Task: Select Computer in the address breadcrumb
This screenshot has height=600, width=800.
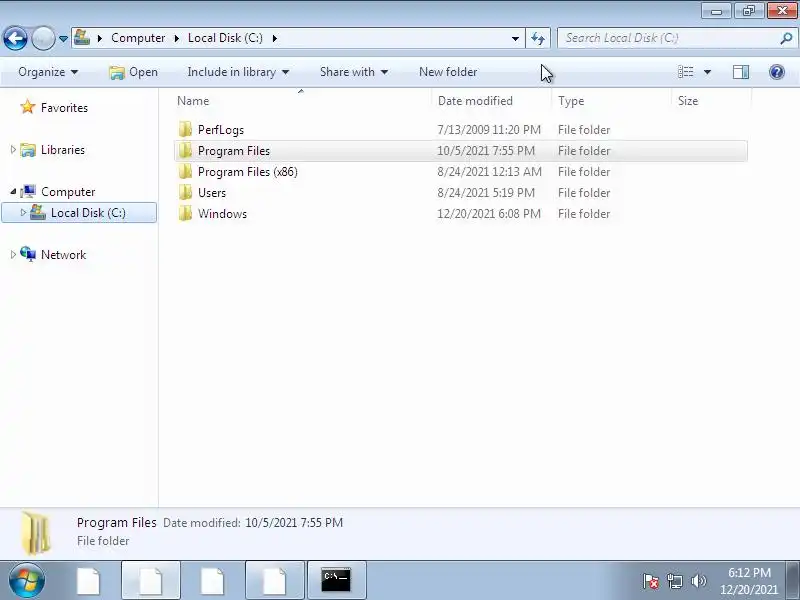Action: 138,38
